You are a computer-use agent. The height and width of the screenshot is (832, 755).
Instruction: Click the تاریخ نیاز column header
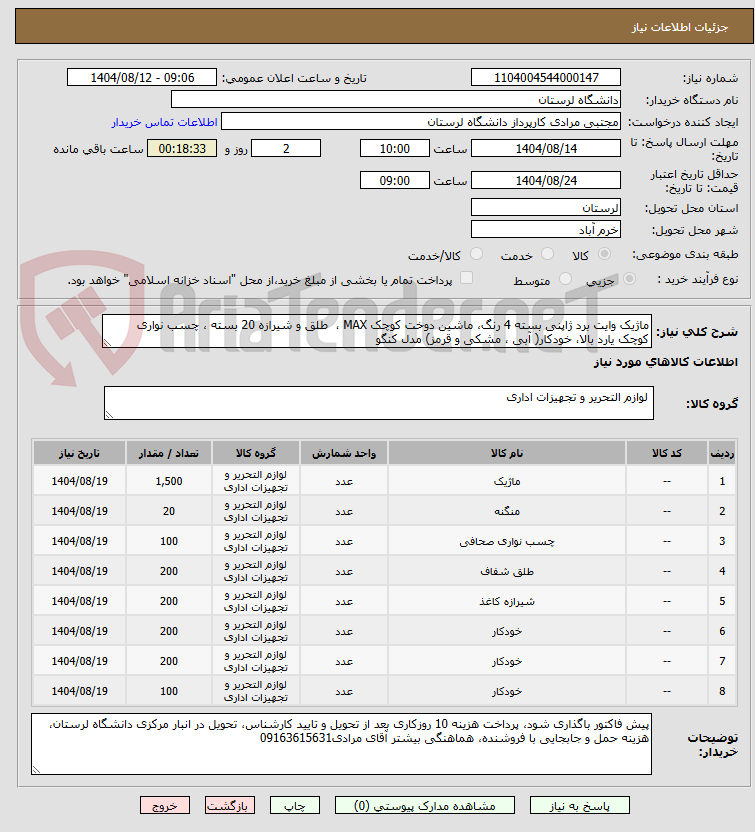(79, 453)
